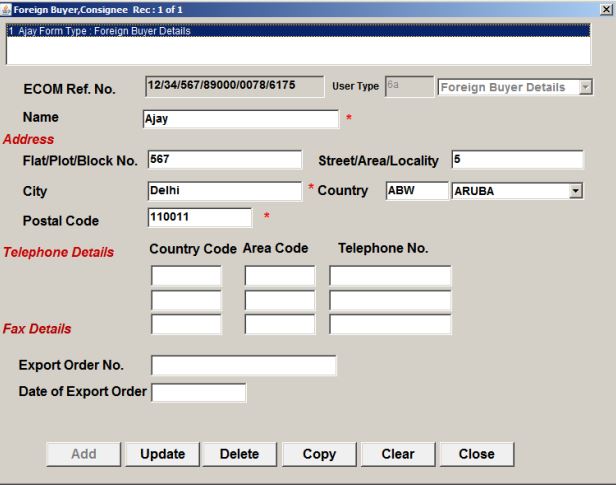The width and height of the screenshot is (616, 485).
Task: Click the Area Code column header
Action: pos(275,248)
